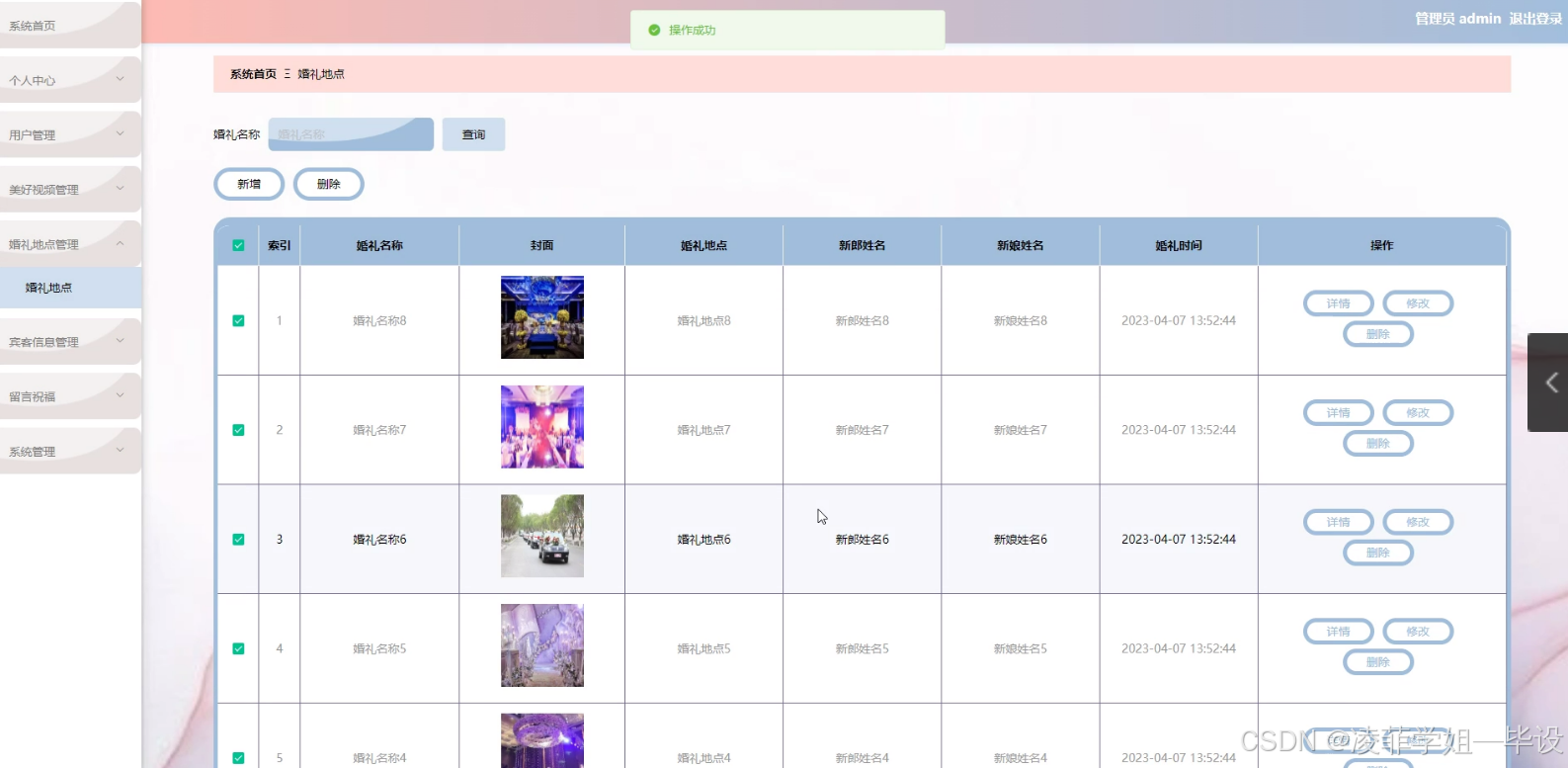The width and height of the screenshot is (1568, 768).
Task: Click 删除 for 婚礼名称6 row
Action: pos(1378,553)
